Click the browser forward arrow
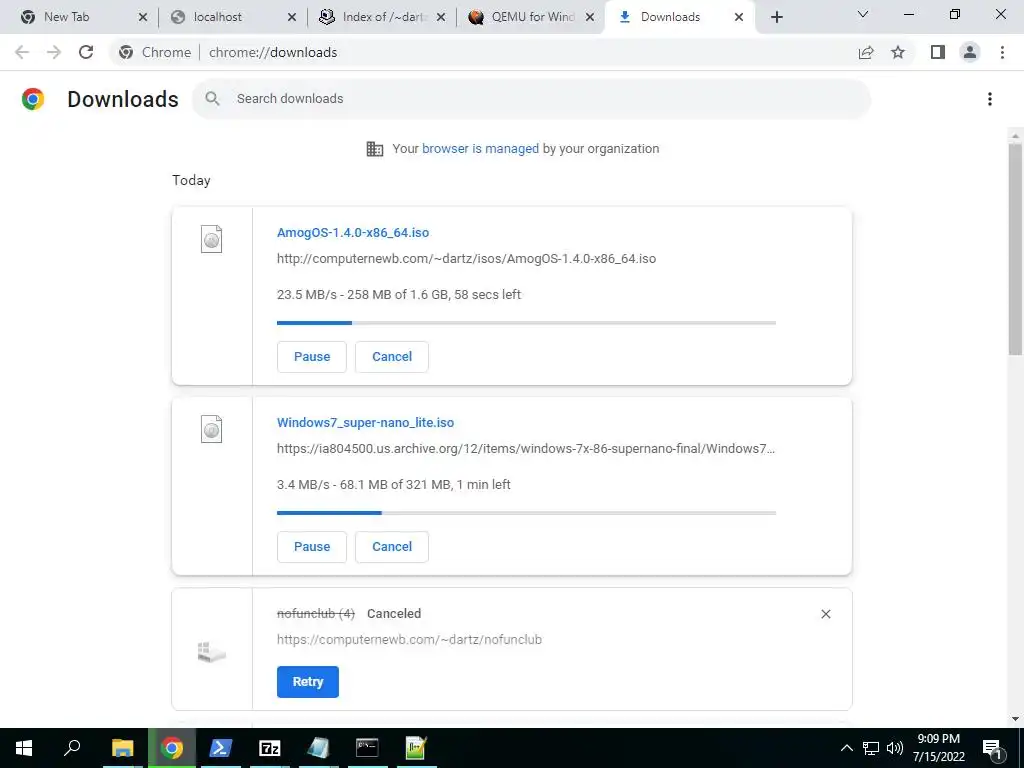This screenshot has width=1024, height=768. [54, 52]
